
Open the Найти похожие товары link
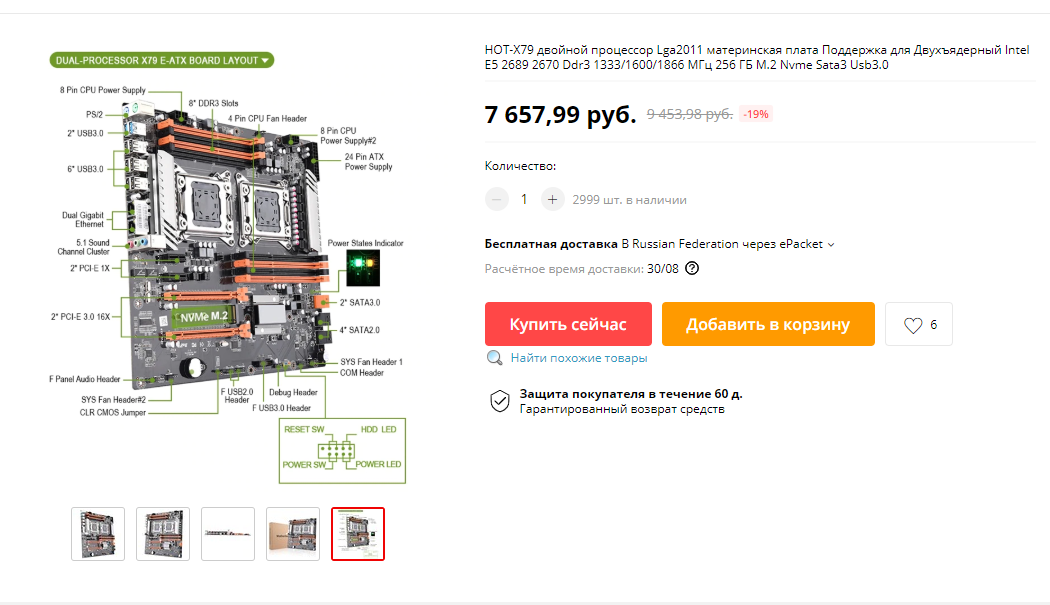[579, 358]
